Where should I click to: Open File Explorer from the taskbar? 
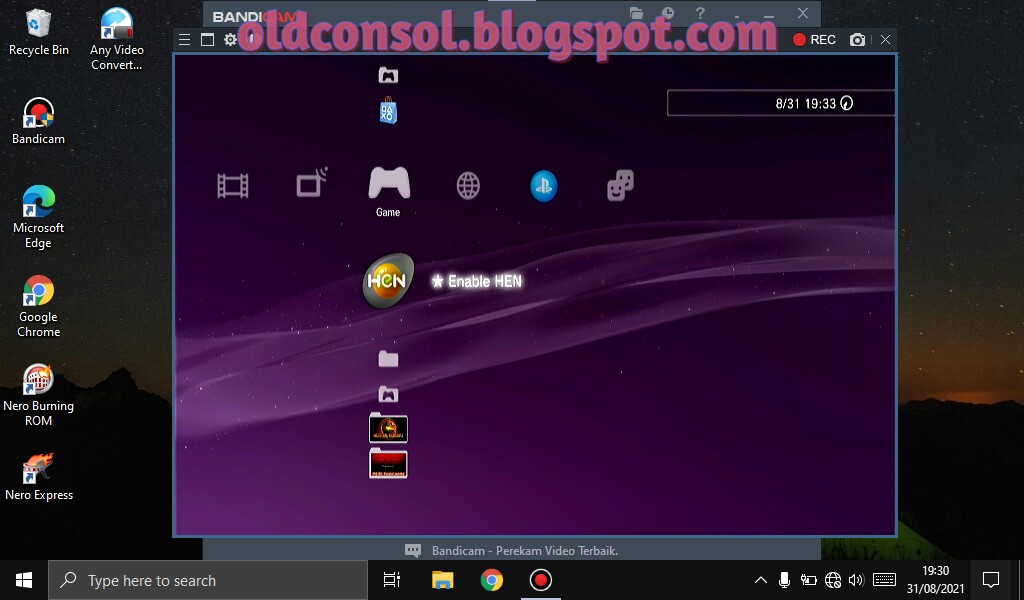[x=442, y=580]
